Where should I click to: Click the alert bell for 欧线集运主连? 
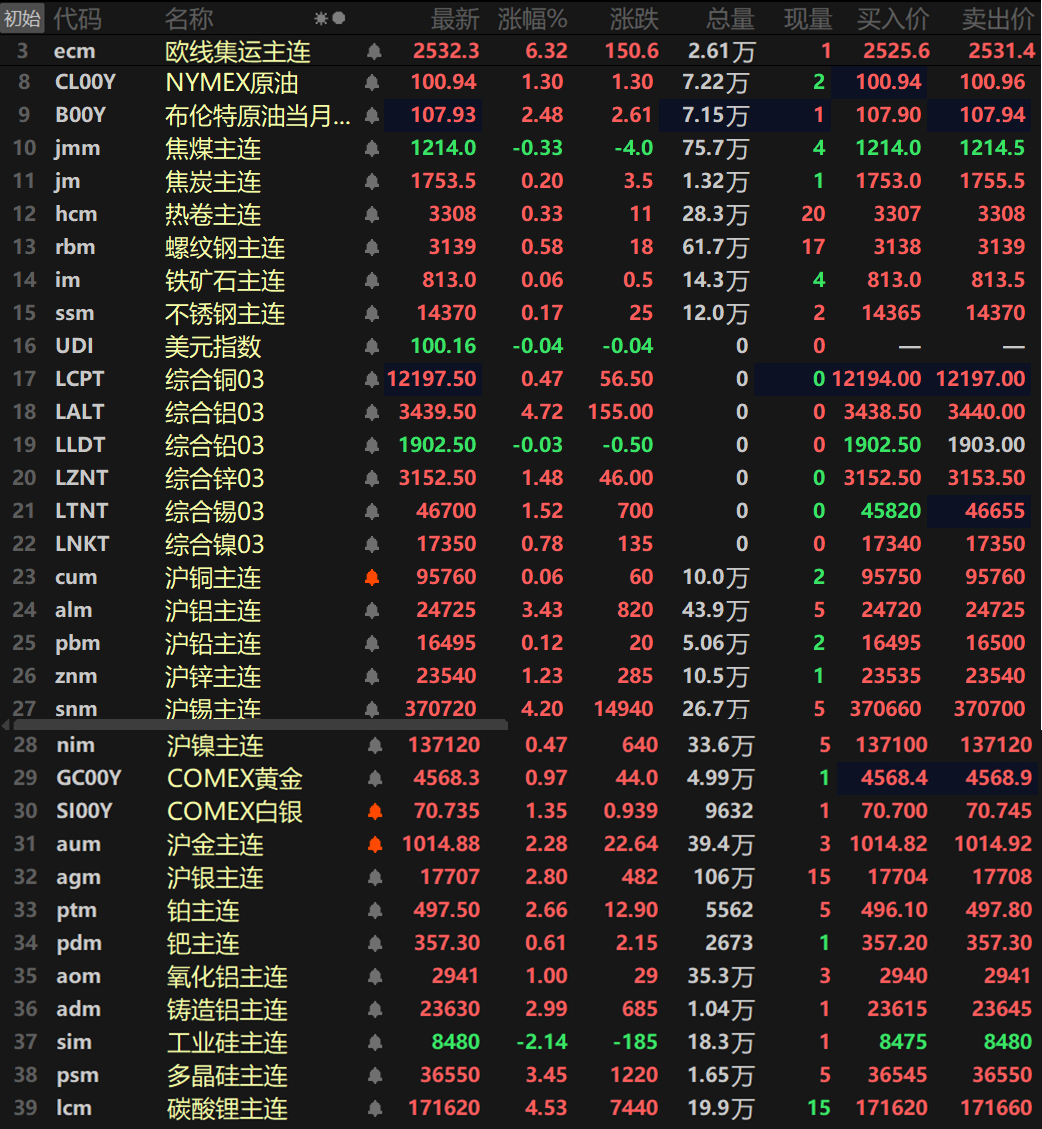(x=373, y=50)
